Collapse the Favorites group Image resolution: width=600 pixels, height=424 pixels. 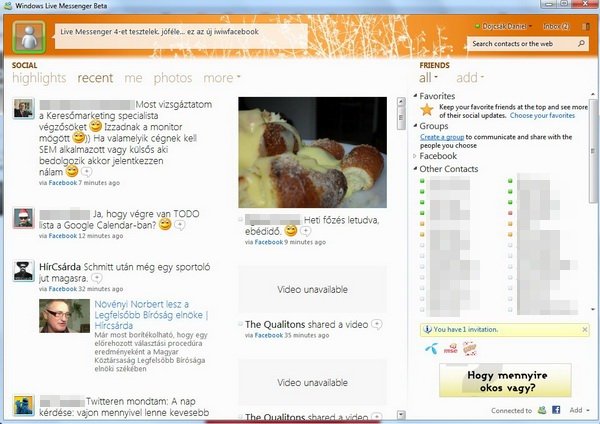[x=416, y=96]
